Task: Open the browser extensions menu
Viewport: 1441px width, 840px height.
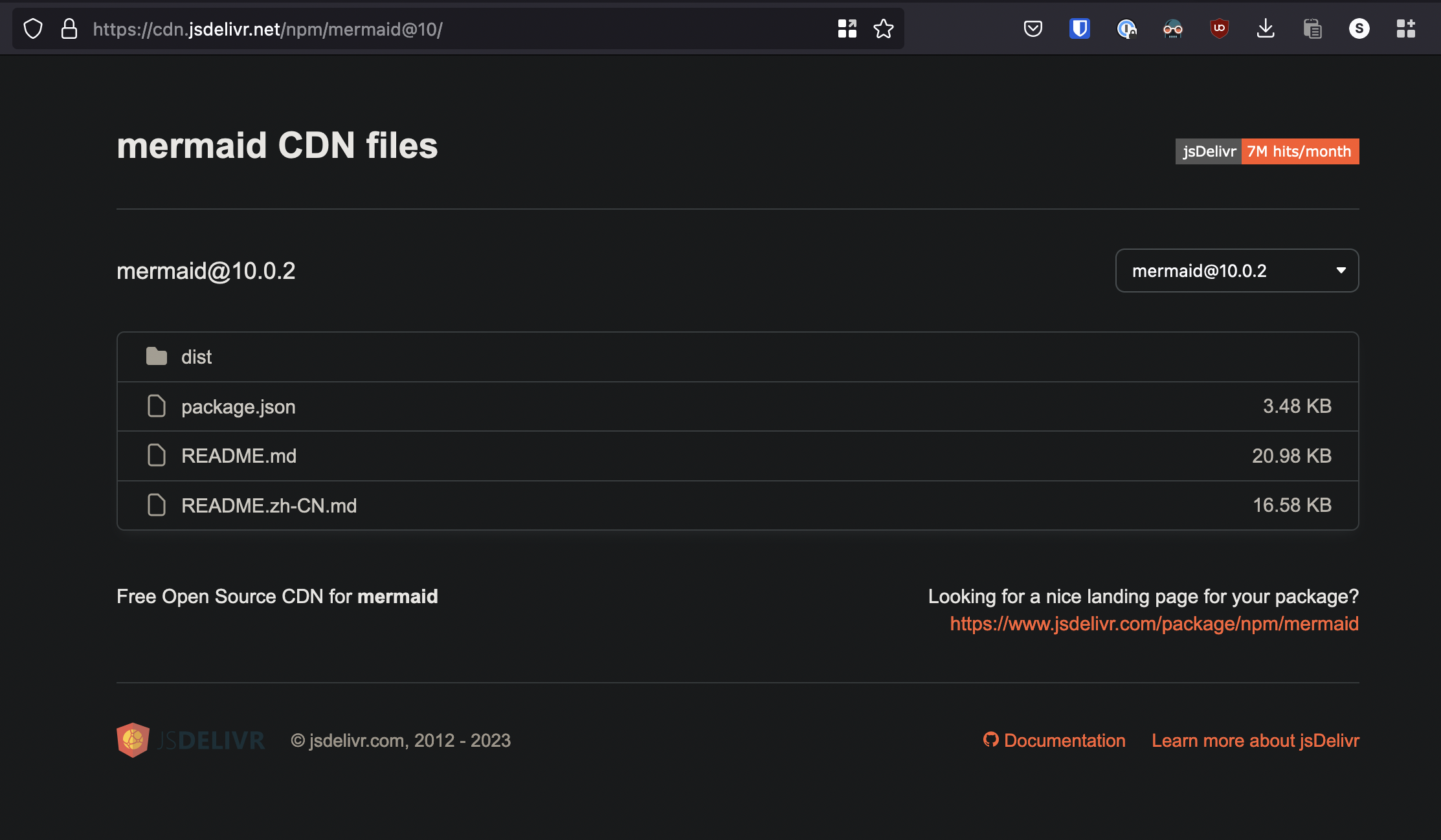Action: [1405, 28]
